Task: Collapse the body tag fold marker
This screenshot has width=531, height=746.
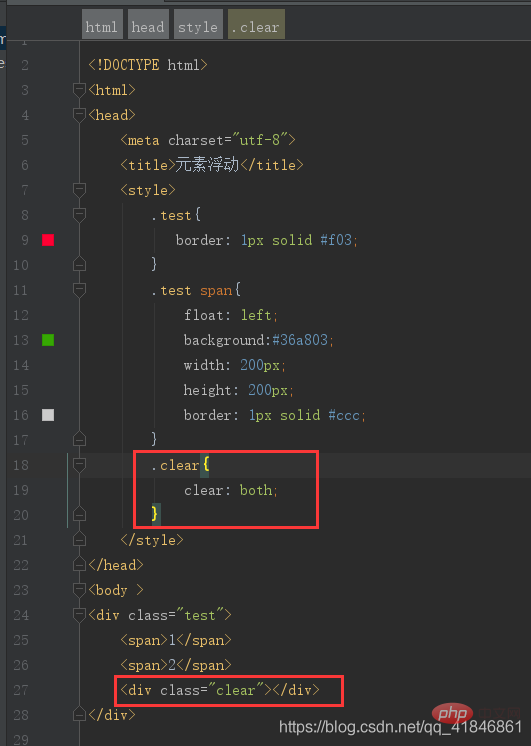Action: pos(79,590)
